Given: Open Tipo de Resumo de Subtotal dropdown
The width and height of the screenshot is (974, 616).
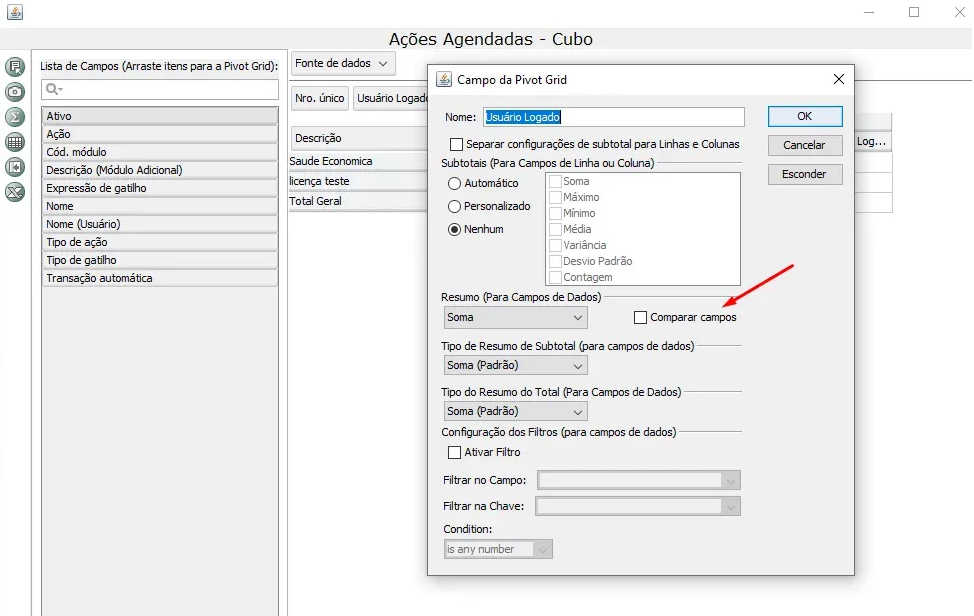Looking at the screenshot, I should 515,365.
